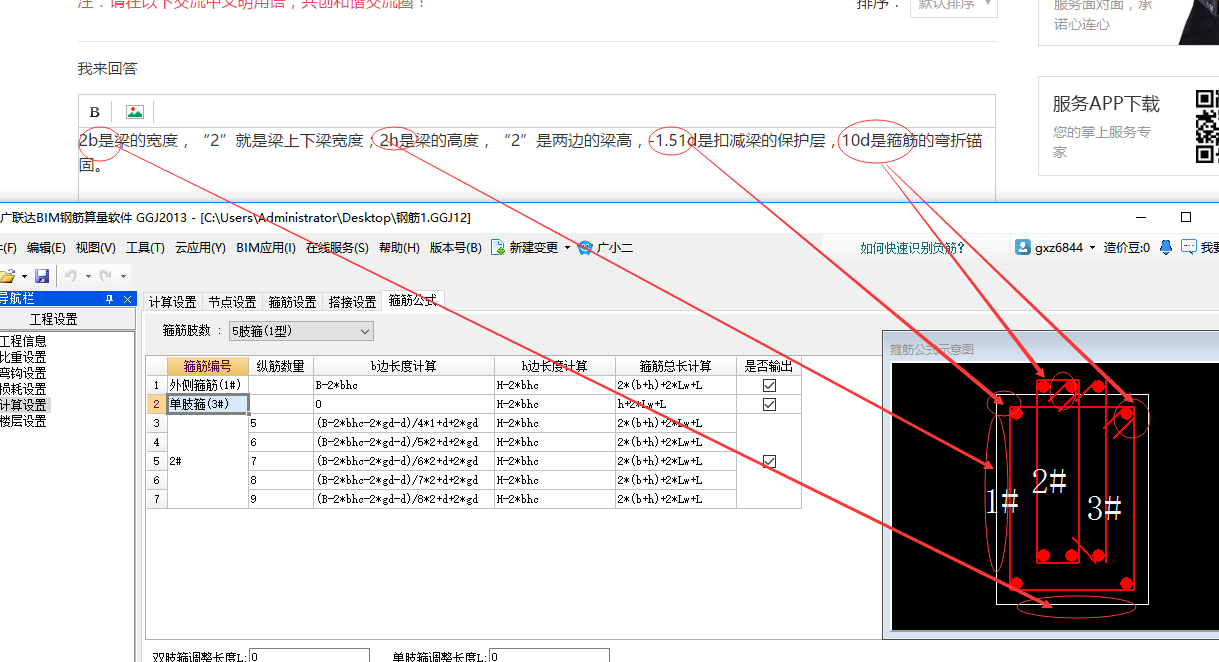Click the 新建变更 document icon
1219x662 pixels.
[497, 247]
